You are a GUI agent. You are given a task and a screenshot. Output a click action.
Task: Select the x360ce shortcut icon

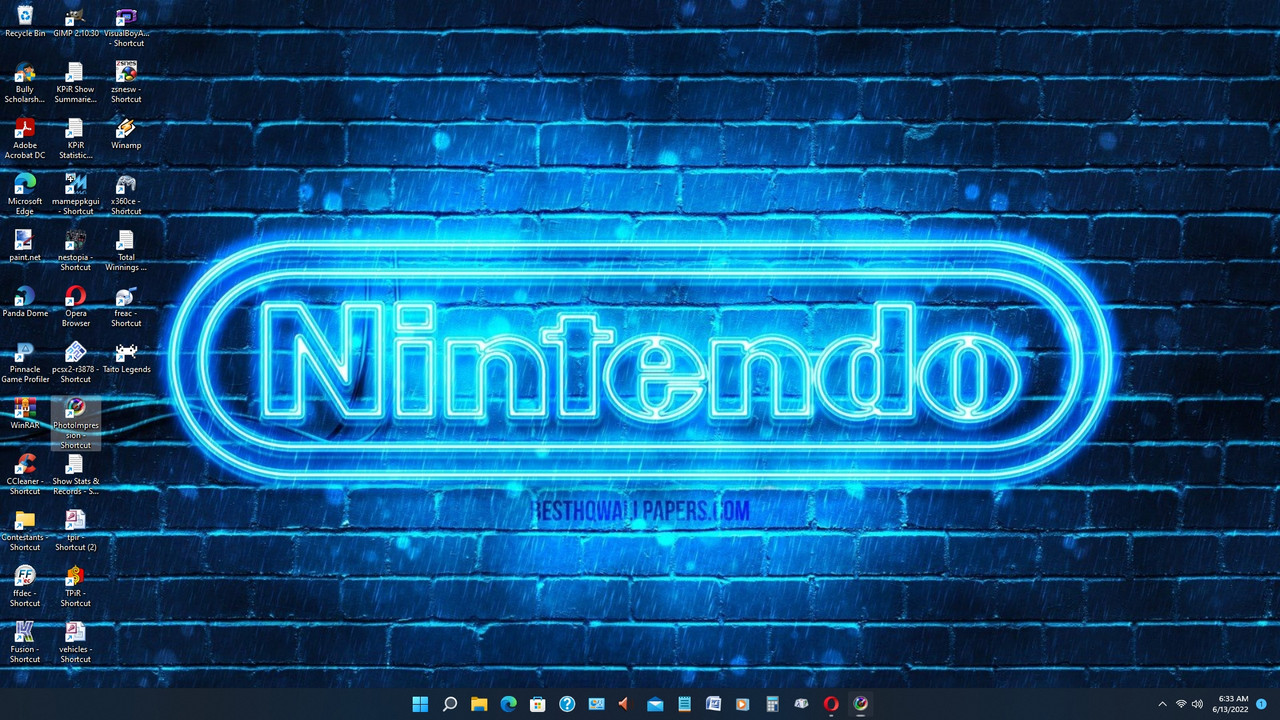tap(126, 194)
